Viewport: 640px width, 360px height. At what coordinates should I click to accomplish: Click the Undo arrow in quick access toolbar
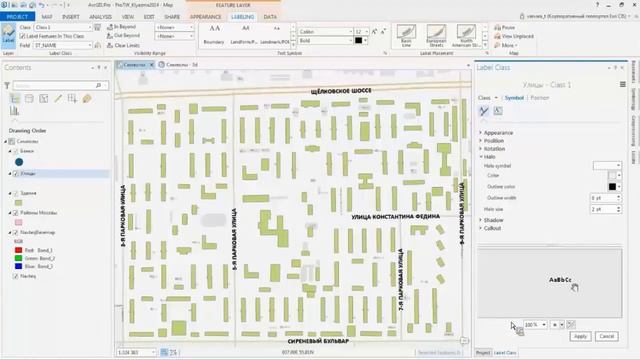click(x=42, y=5)
